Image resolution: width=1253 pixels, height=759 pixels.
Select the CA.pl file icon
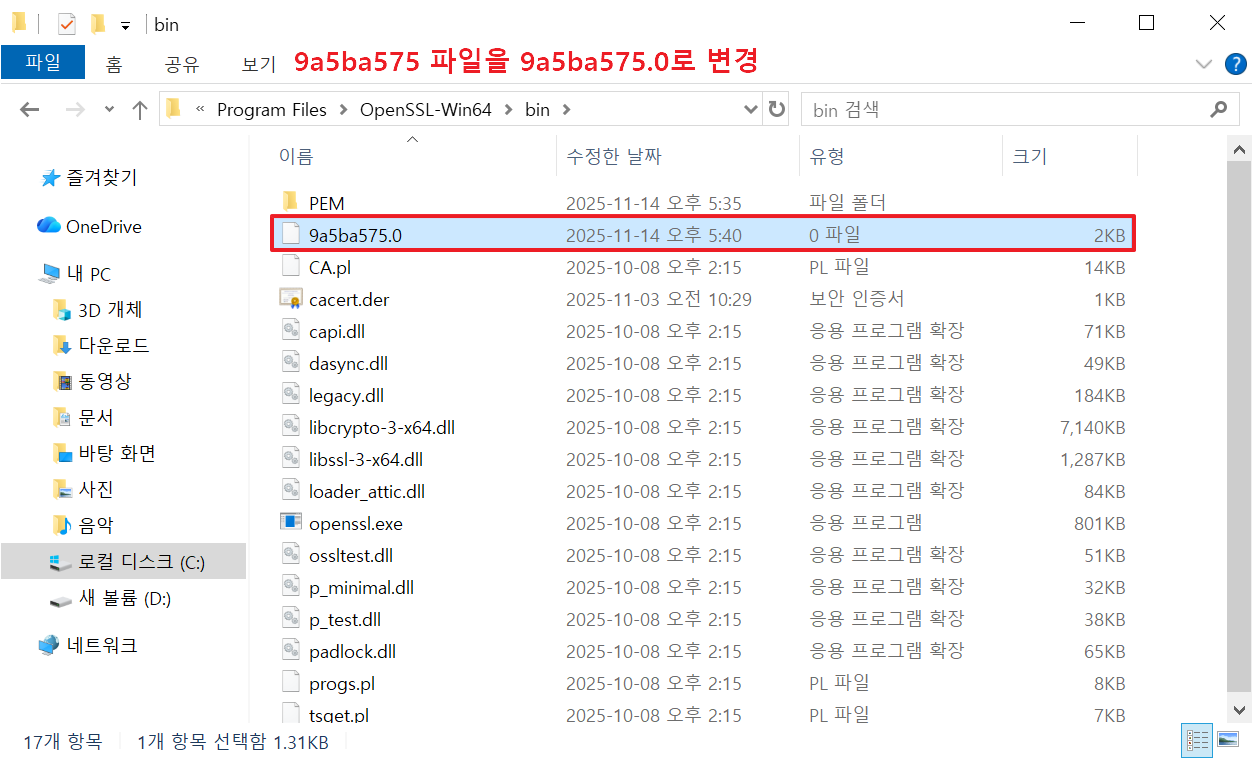click(x=291, y=267)
